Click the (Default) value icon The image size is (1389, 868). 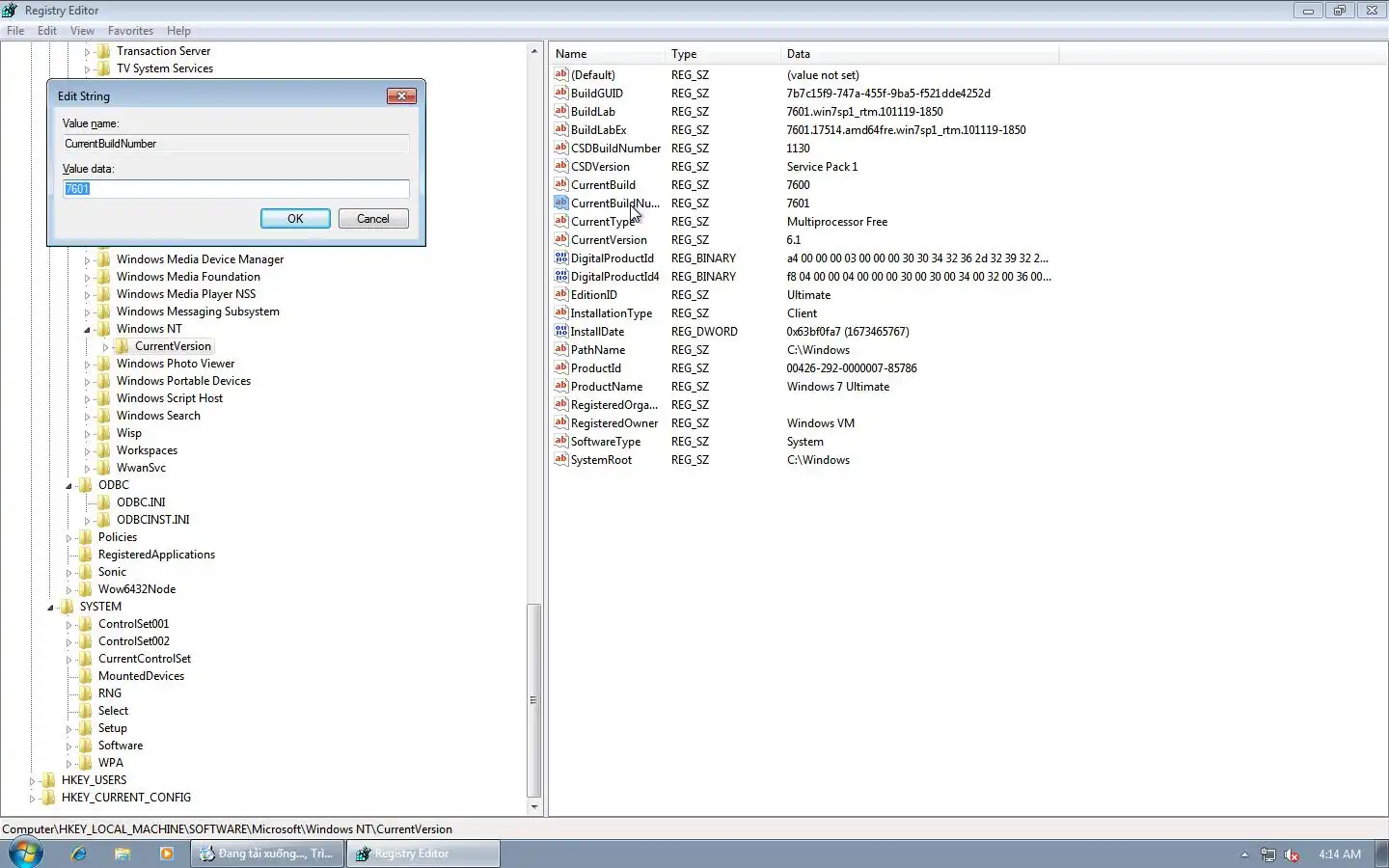(560, 74)
